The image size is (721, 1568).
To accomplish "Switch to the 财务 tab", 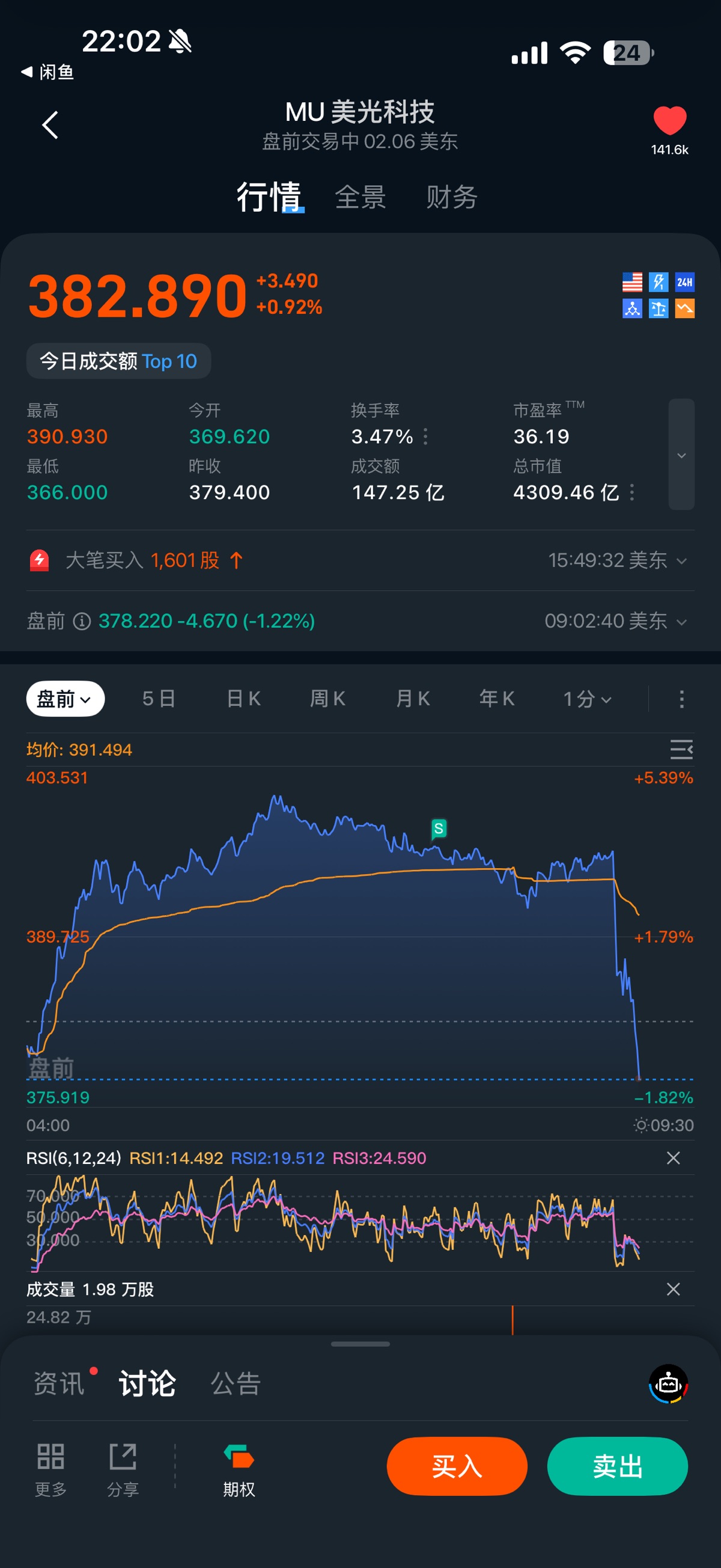I will [x=451, y=197].
